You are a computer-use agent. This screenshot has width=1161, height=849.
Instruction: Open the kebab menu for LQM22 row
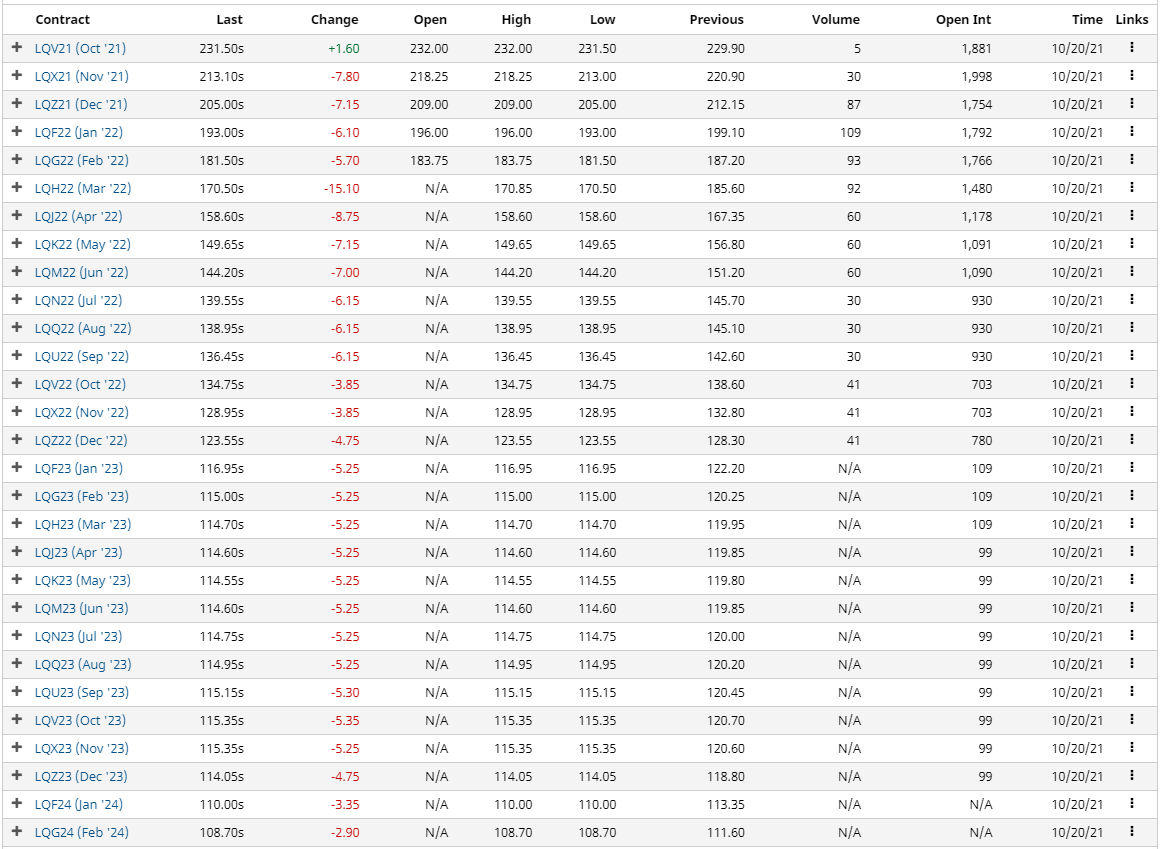point(1132,271)
